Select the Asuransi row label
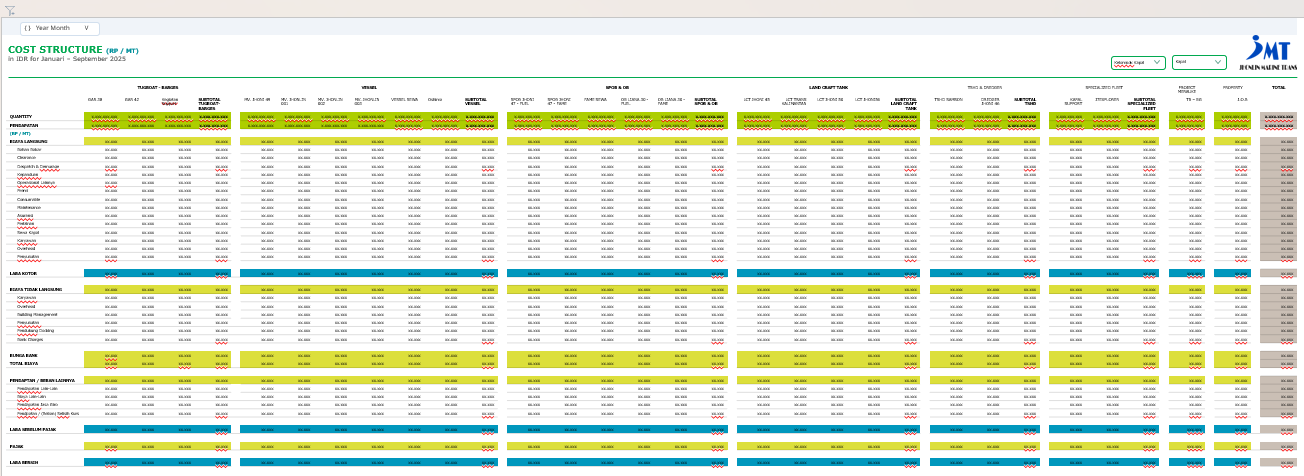The height and width of the screenshot is (476, 1304). click(x=26, y=215)
